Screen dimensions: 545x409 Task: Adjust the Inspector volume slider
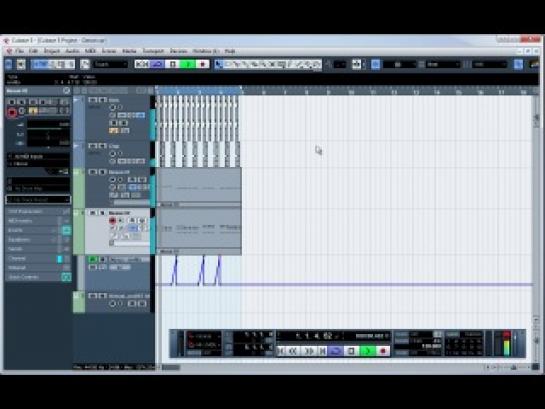point(48,125)
